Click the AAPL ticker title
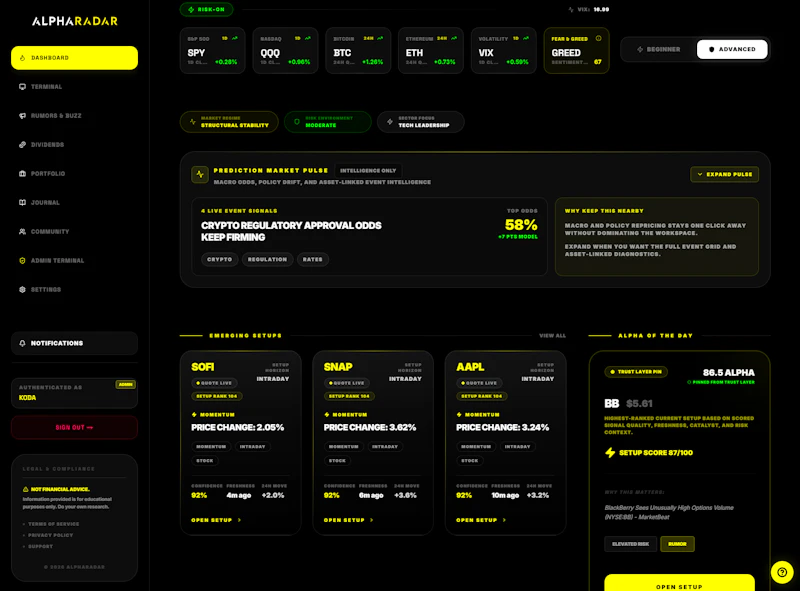 point(470,367)
